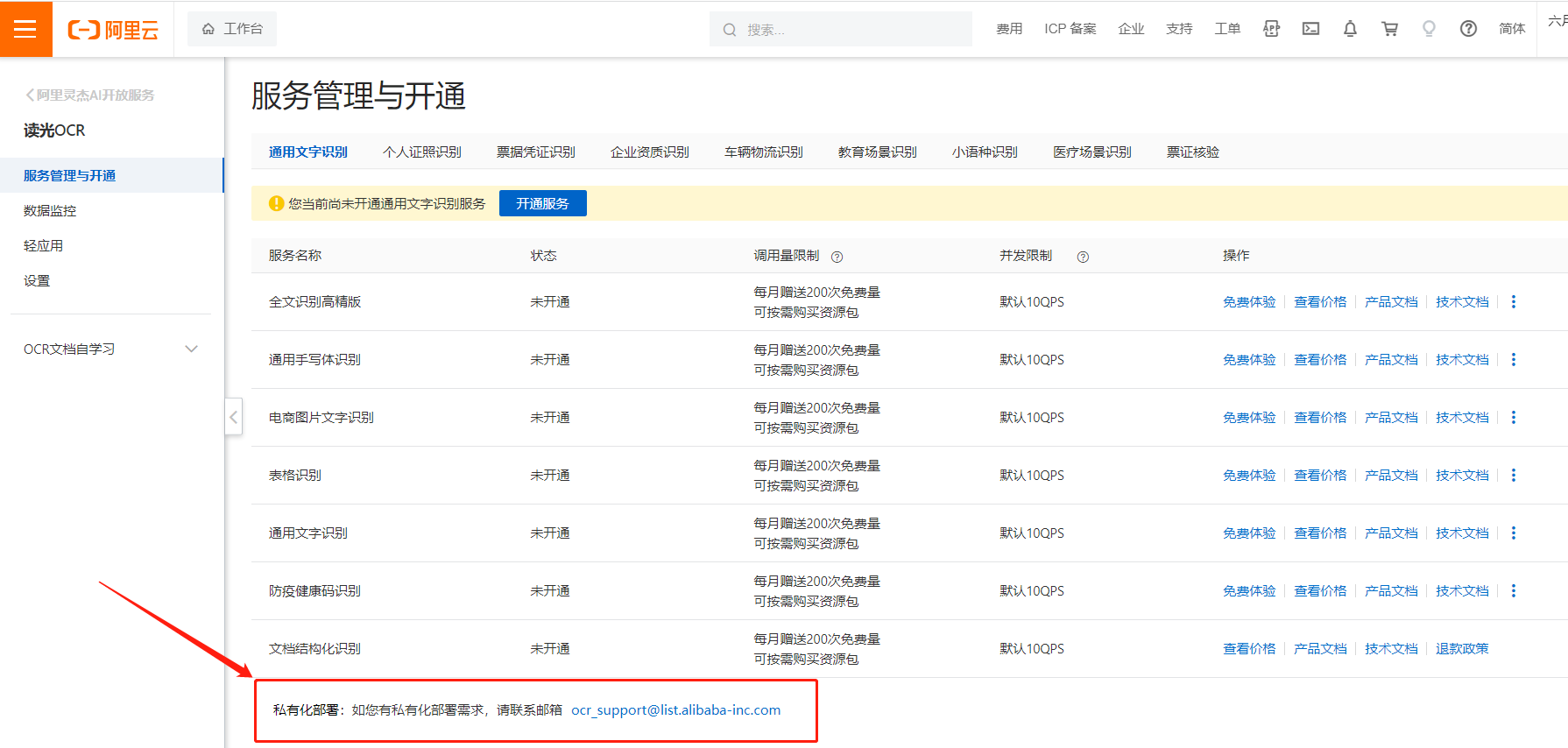Open the API explorer icon in header

(x=1271, y=29)
